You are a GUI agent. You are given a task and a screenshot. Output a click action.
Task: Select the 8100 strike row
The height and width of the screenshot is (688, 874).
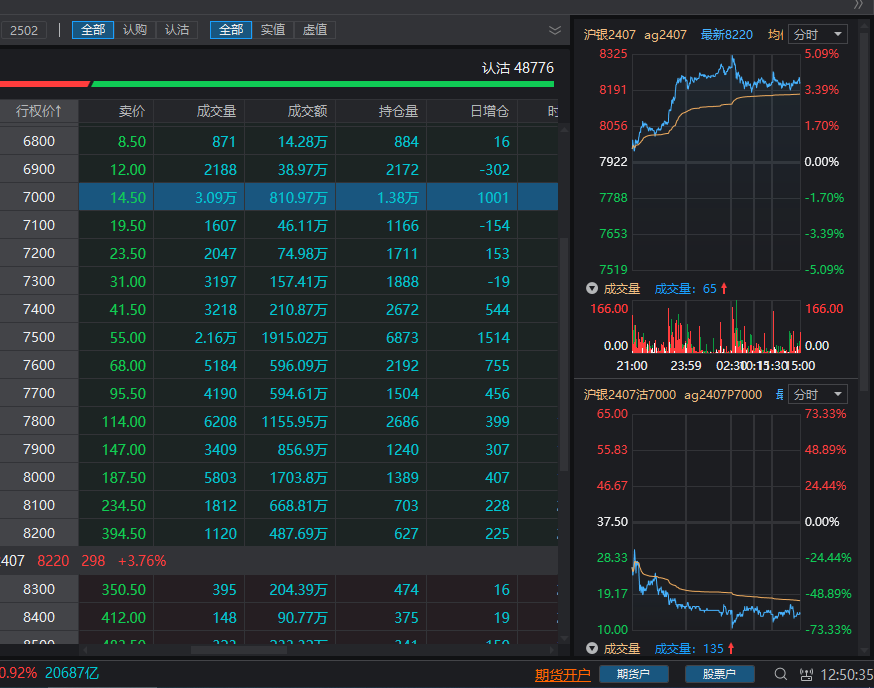(279, 505)
